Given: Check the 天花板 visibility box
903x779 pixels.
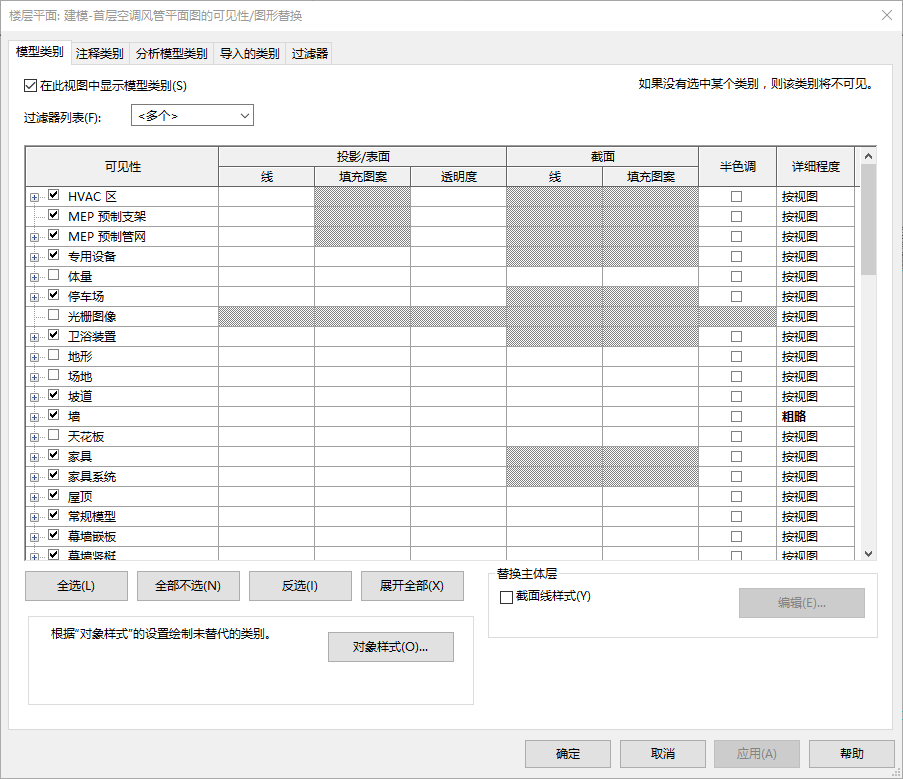Looking at the screenshot, I should tap(54, 435).
